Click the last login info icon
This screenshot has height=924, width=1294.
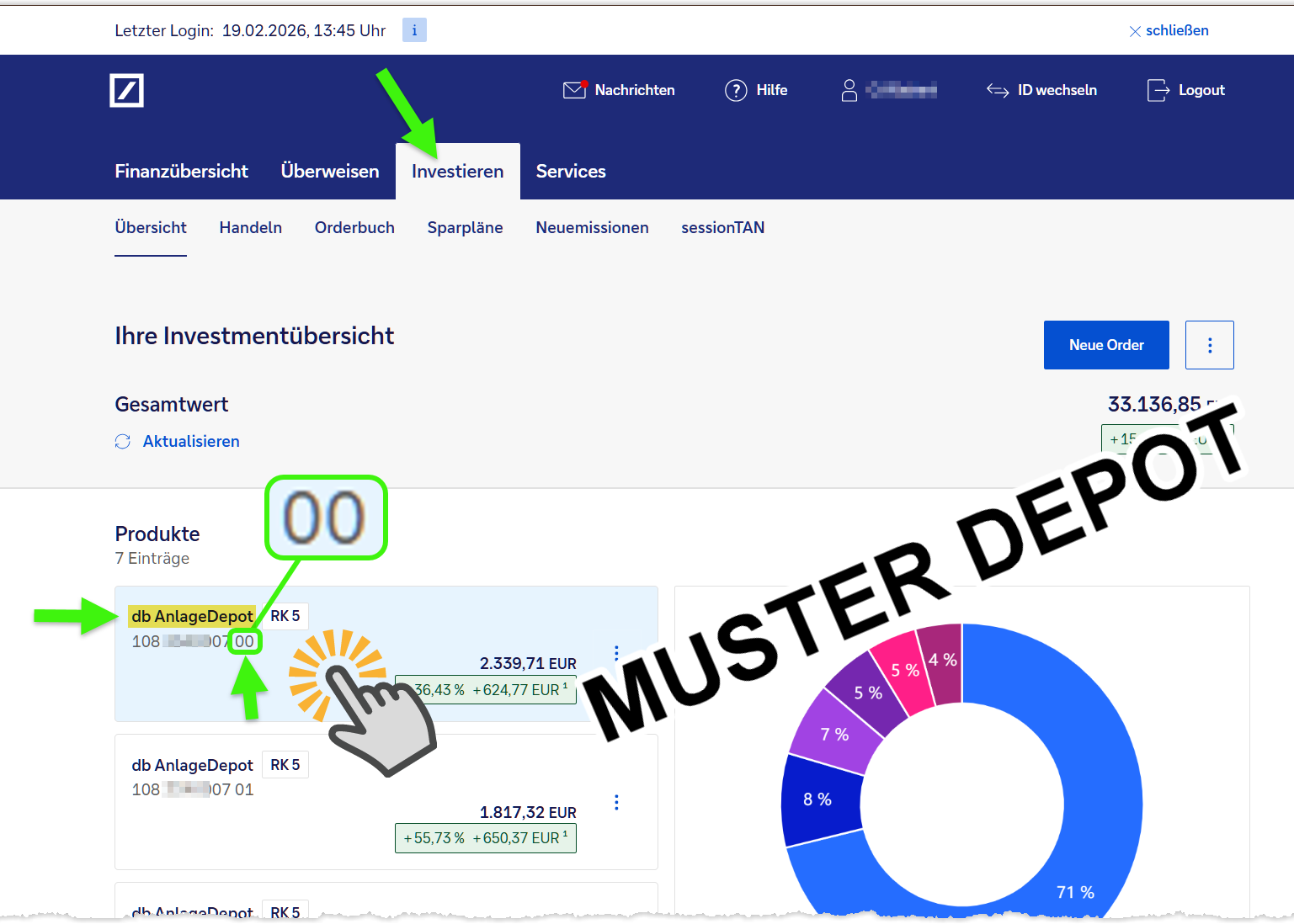click(x=414, y=30)
